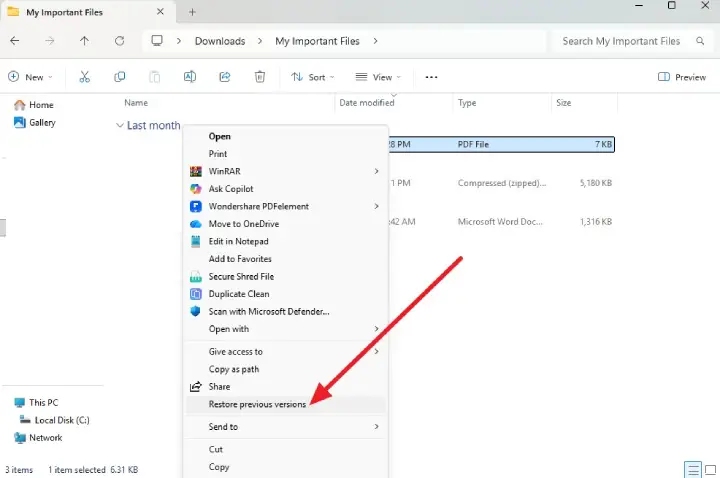Sort by Size column header
The image size is (720, 478).
563,103
